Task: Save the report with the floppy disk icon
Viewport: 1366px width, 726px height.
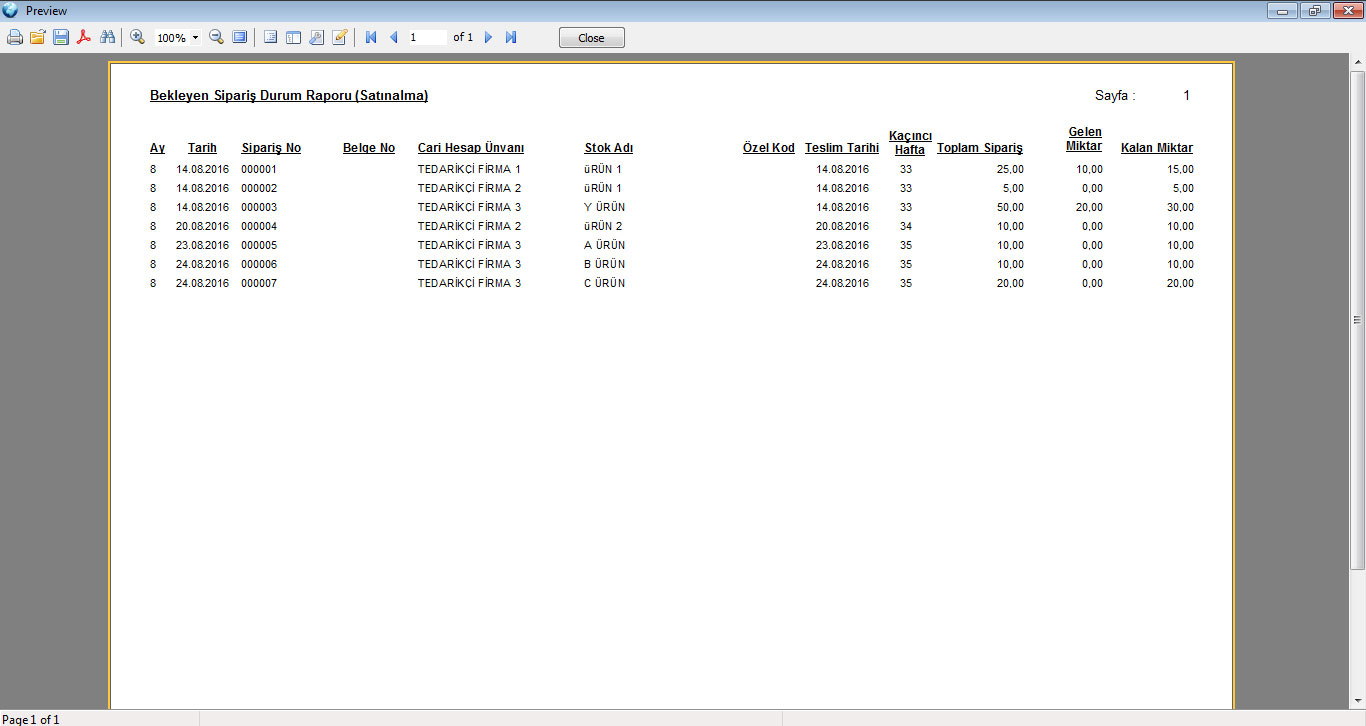Action: click(x=61, y=37)
